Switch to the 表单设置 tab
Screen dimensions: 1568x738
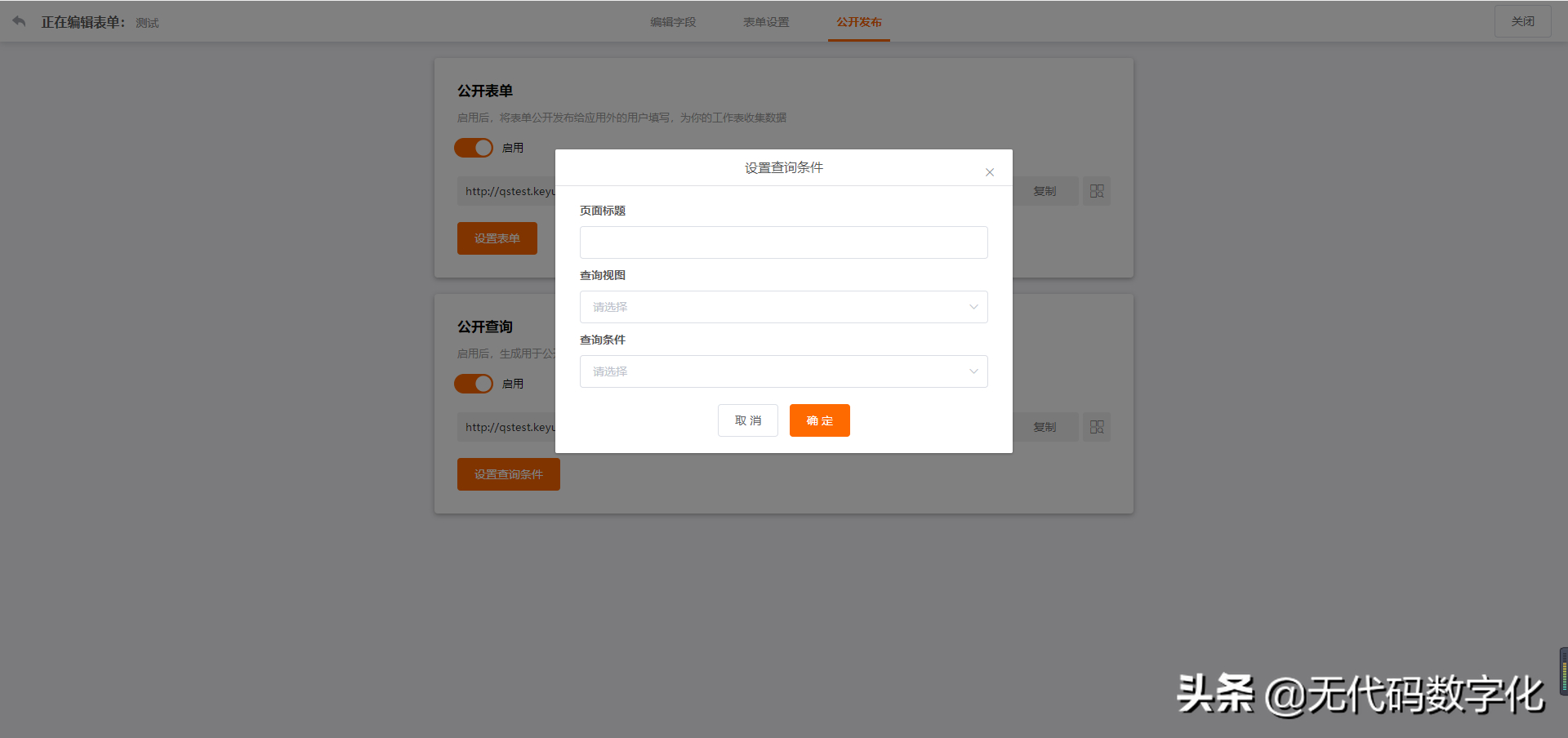coord(766,22)
